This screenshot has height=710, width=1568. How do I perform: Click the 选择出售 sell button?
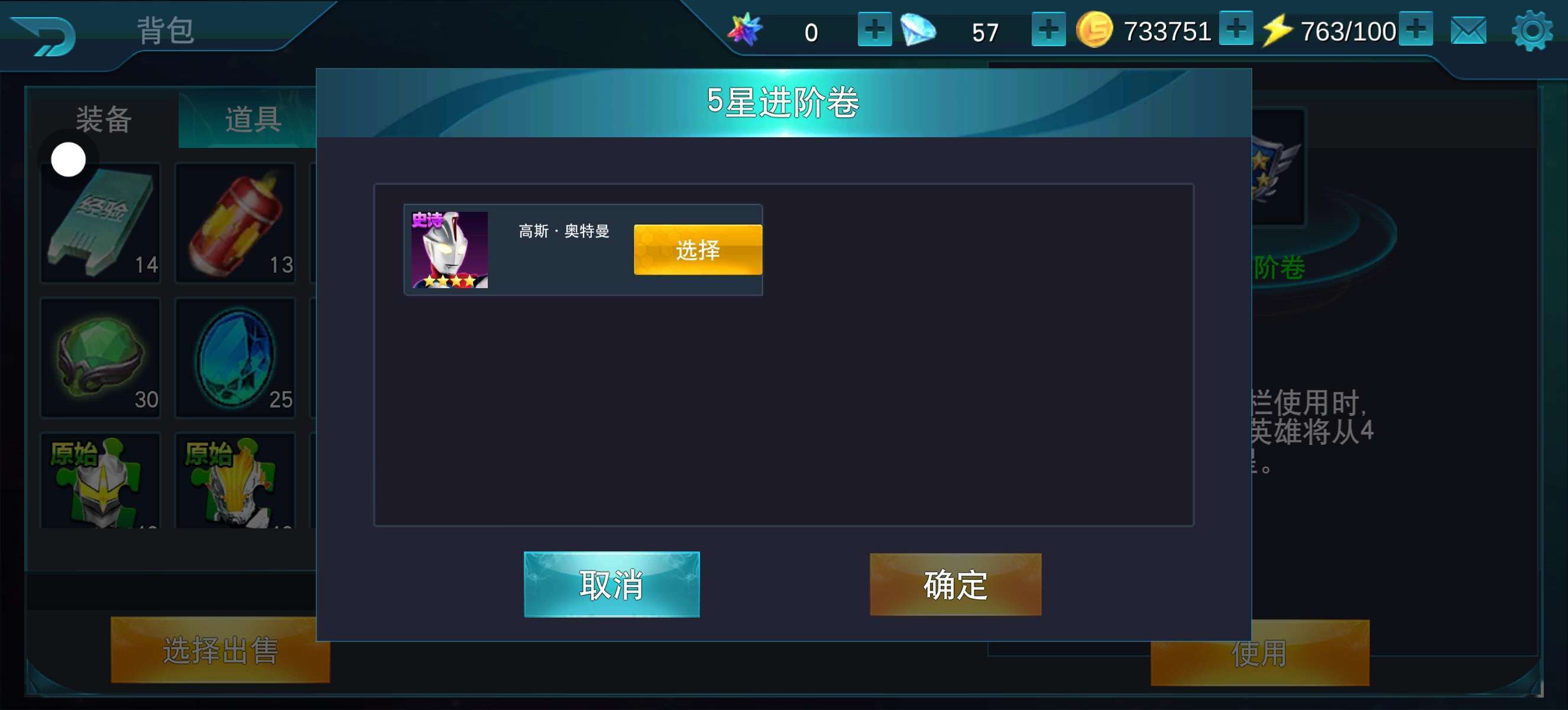tap(221, 650)
